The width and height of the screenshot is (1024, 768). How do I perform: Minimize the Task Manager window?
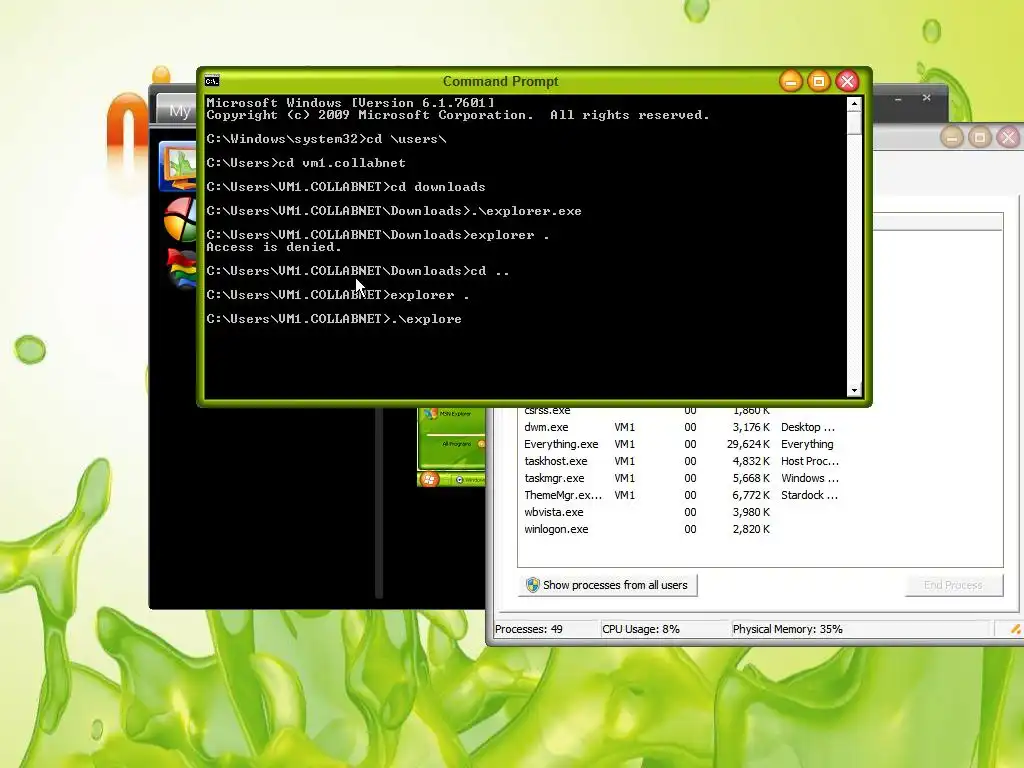(x=952, y=138)
